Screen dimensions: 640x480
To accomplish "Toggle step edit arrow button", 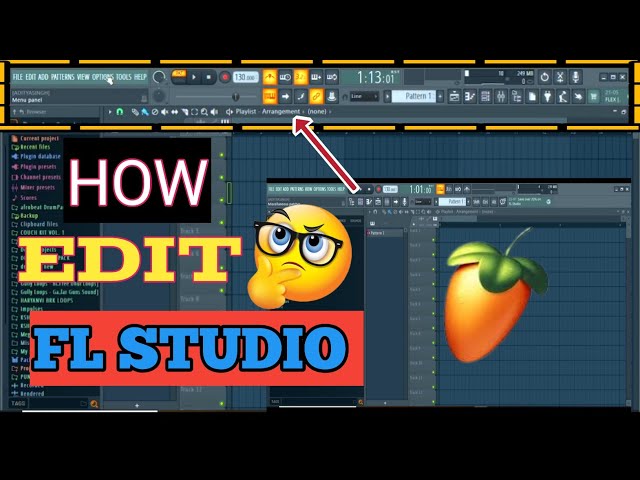I will click(285, 96).
